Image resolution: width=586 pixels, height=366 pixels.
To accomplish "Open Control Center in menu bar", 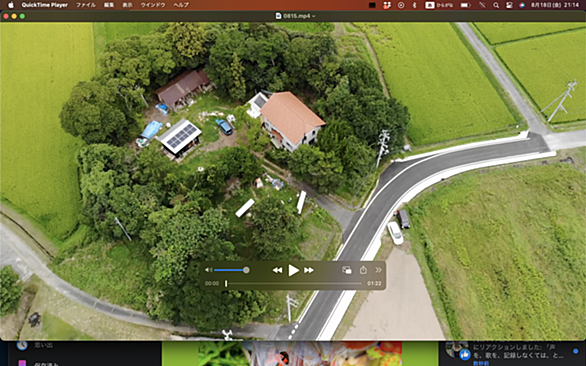I will coord(509,5).
